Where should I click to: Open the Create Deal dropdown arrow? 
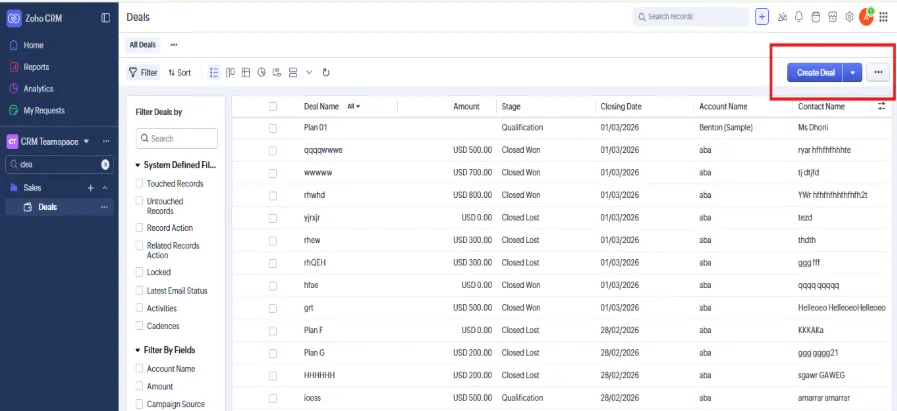click(852, 73)
